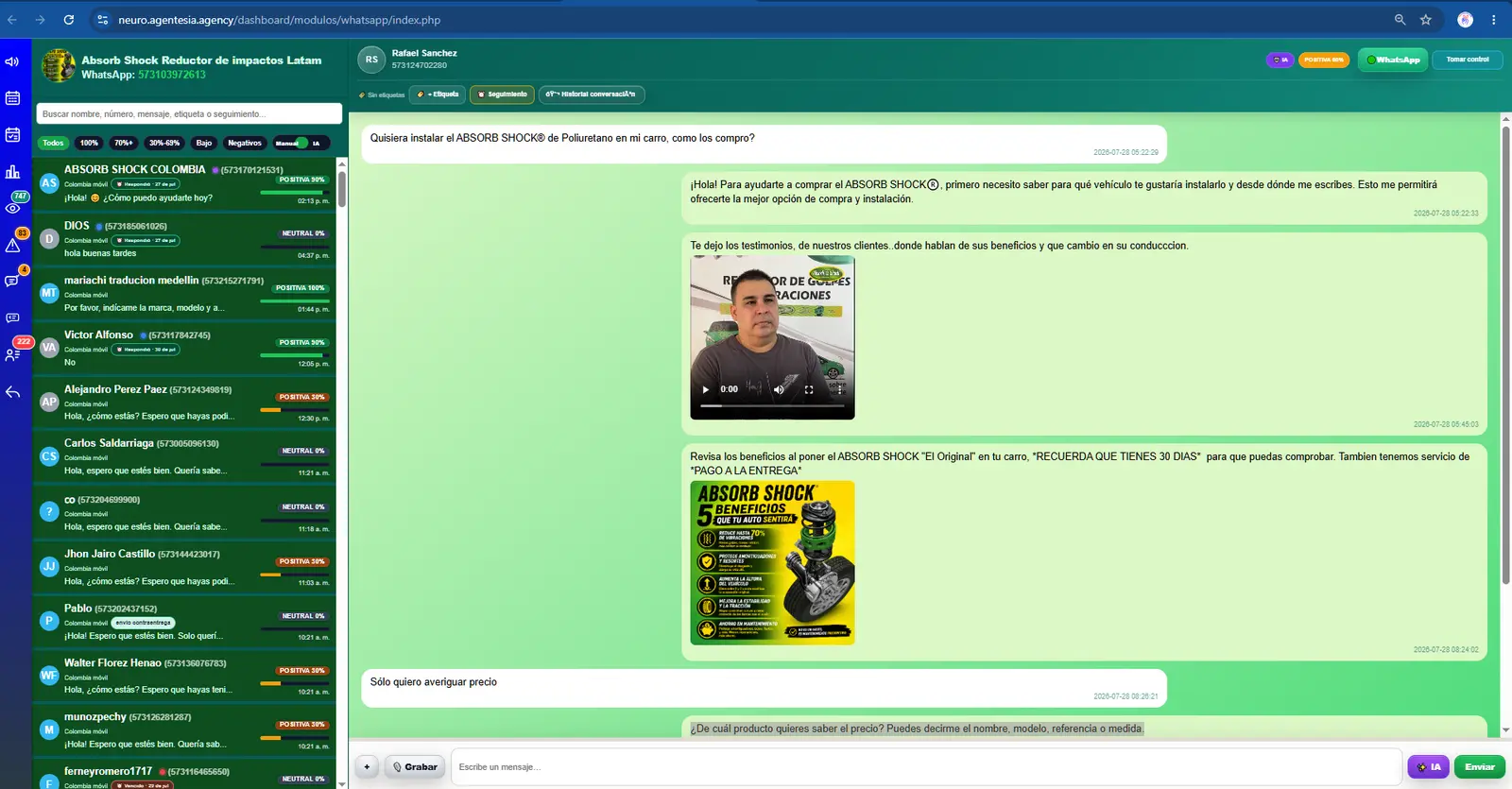Play the testimonial video
Viewport: 1512px width, 789px height.
click(706, 389)
